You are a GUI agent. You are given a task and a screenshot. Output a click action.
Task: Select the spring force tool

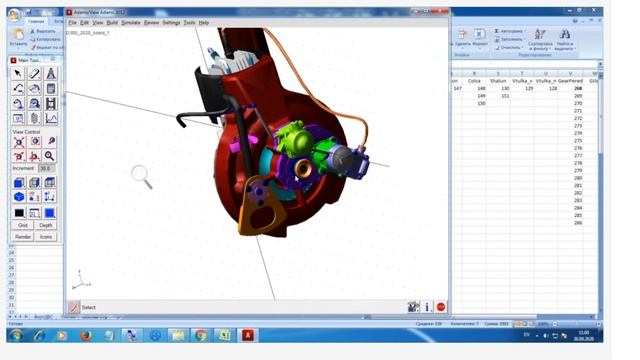coord(34,119)
